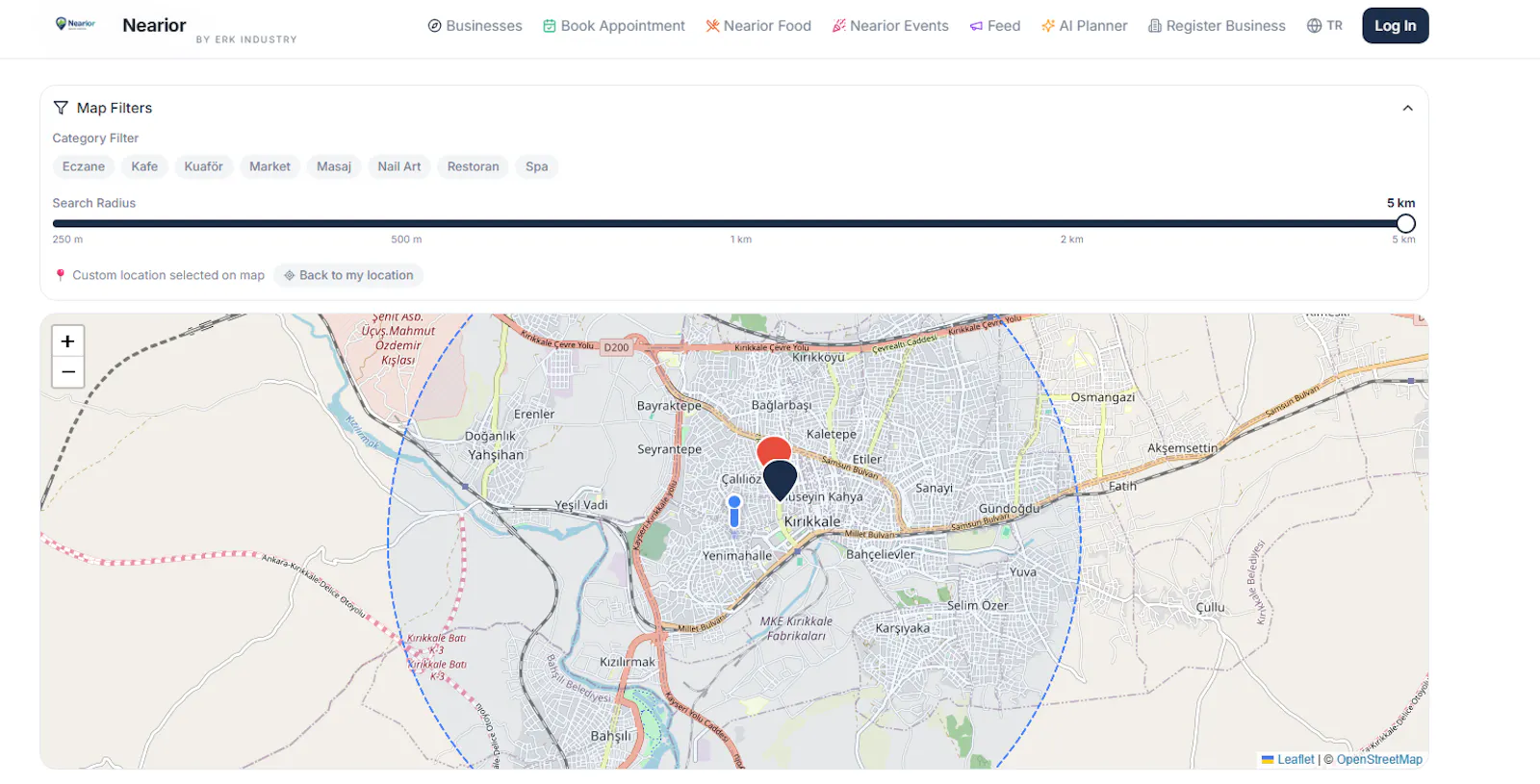Click the Kaletepe label on map
Screen dimensions: 1540x784
pyautogui.click(x=832, y=434)
